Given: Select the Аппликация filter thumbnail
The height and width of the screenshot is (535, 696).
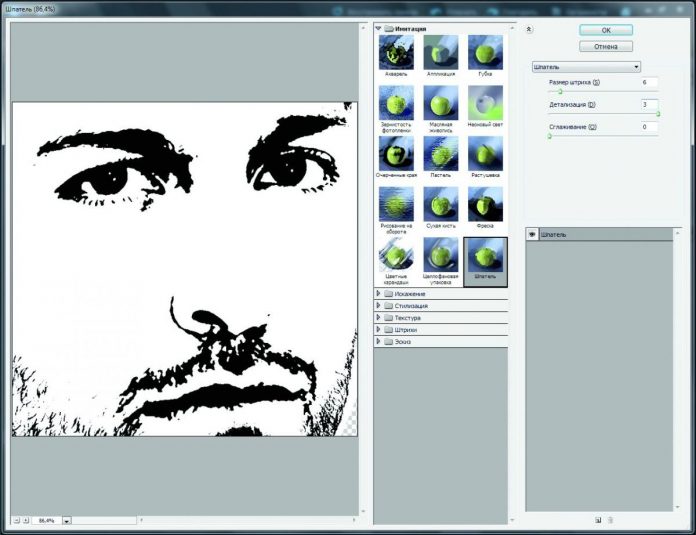Looking at the screenshot, I should 441,52.
